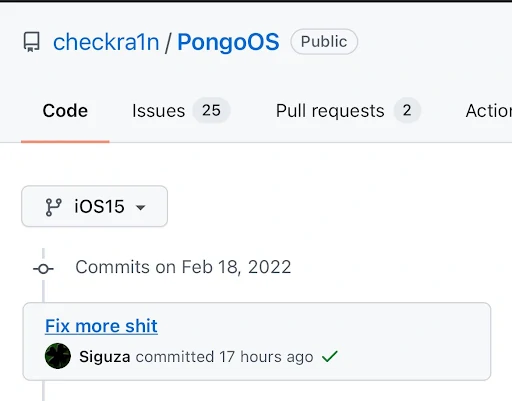
Task: Open the Issues tab
Action: (x=158, y=111)
